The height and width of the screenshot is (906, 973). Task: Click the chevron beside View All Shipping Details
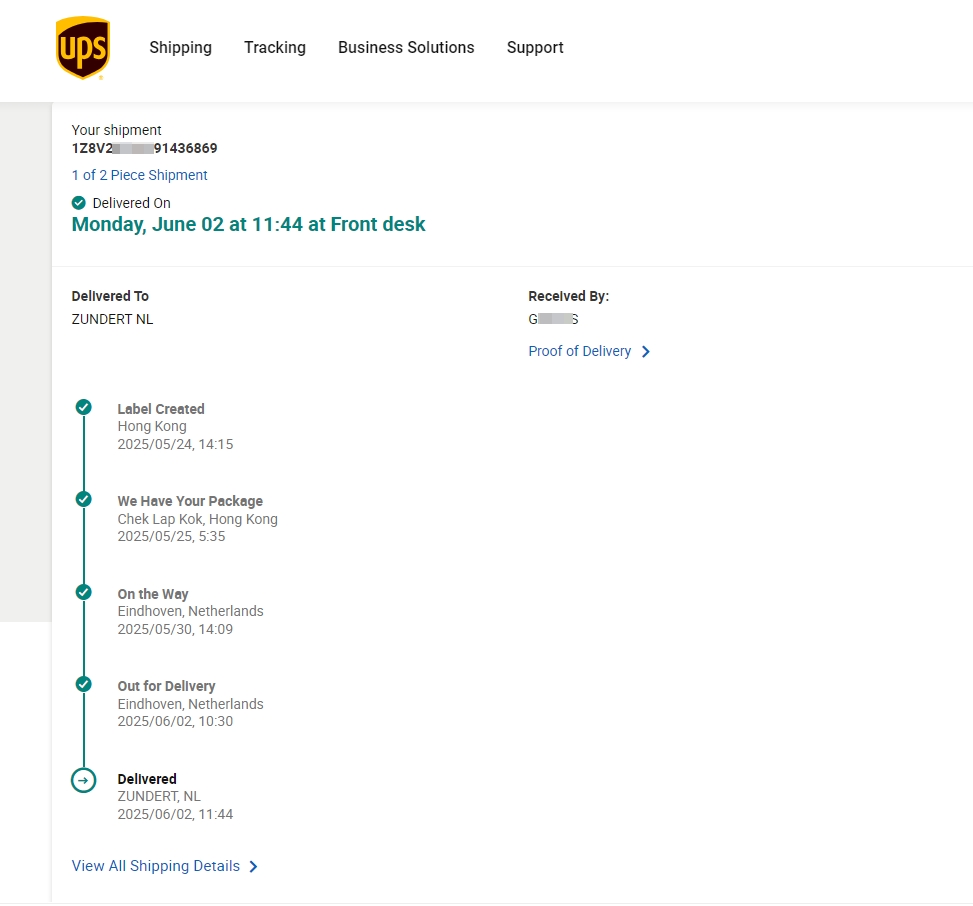tap(253, 866)
